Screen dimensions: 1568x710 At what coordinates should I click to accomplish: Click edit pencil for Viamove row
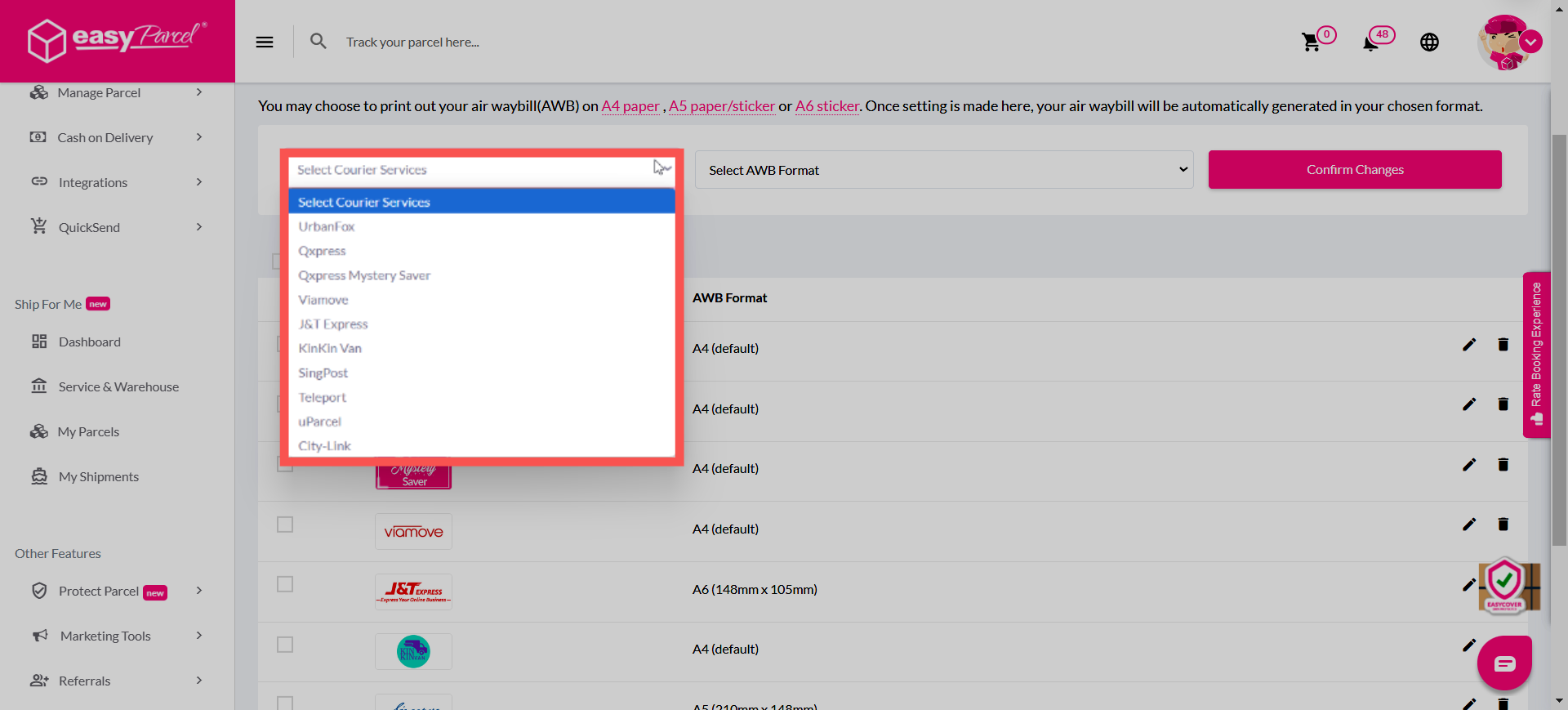[x=1469, y=525]
